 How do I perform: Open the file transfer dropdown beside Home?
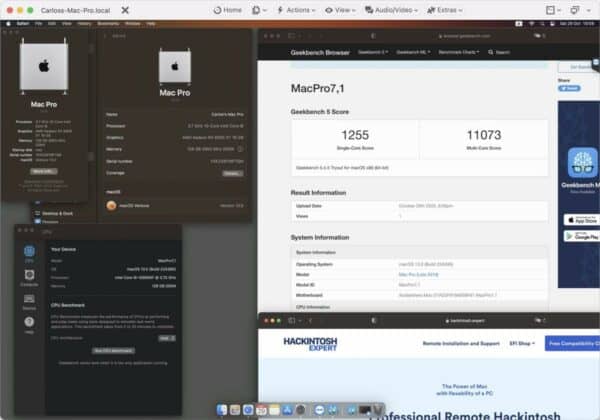259,10
